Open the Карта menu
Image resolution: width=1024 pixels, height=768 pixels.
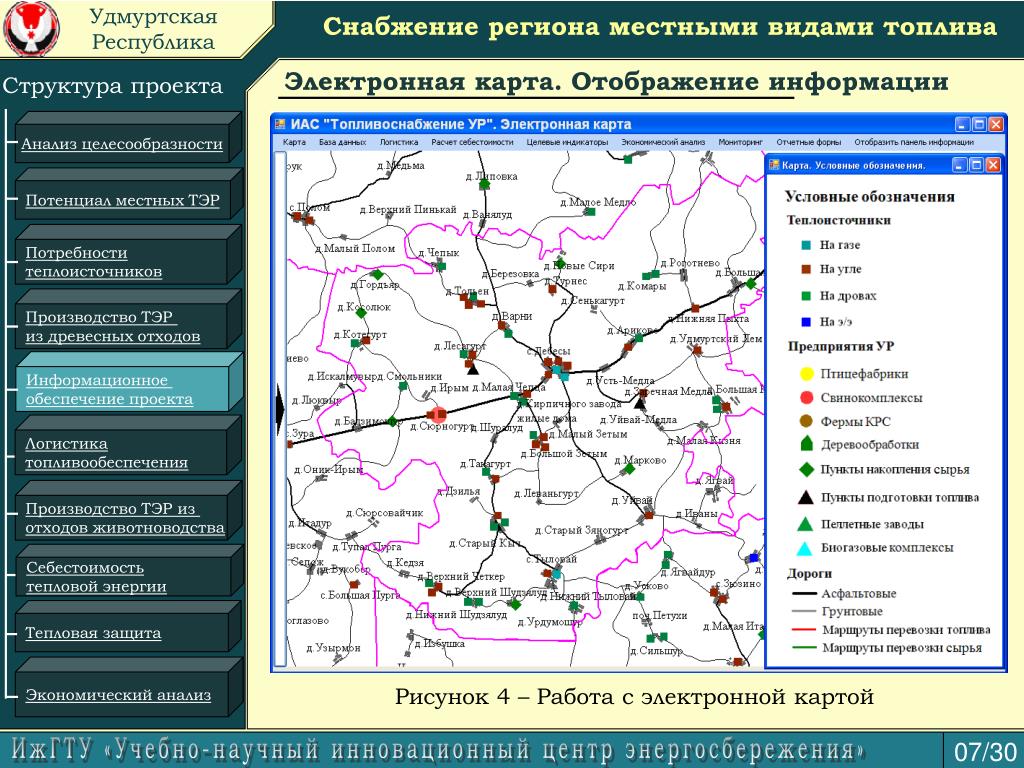294,142
